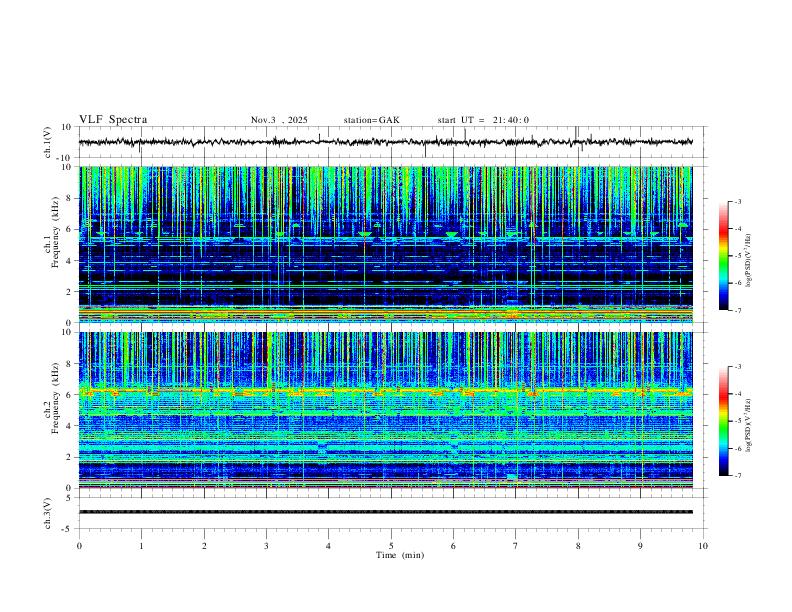The height and width of the screenshot is (612, 792).
Task: Click the ch.1 PSD color bar
Action: (x=724, y=256)
